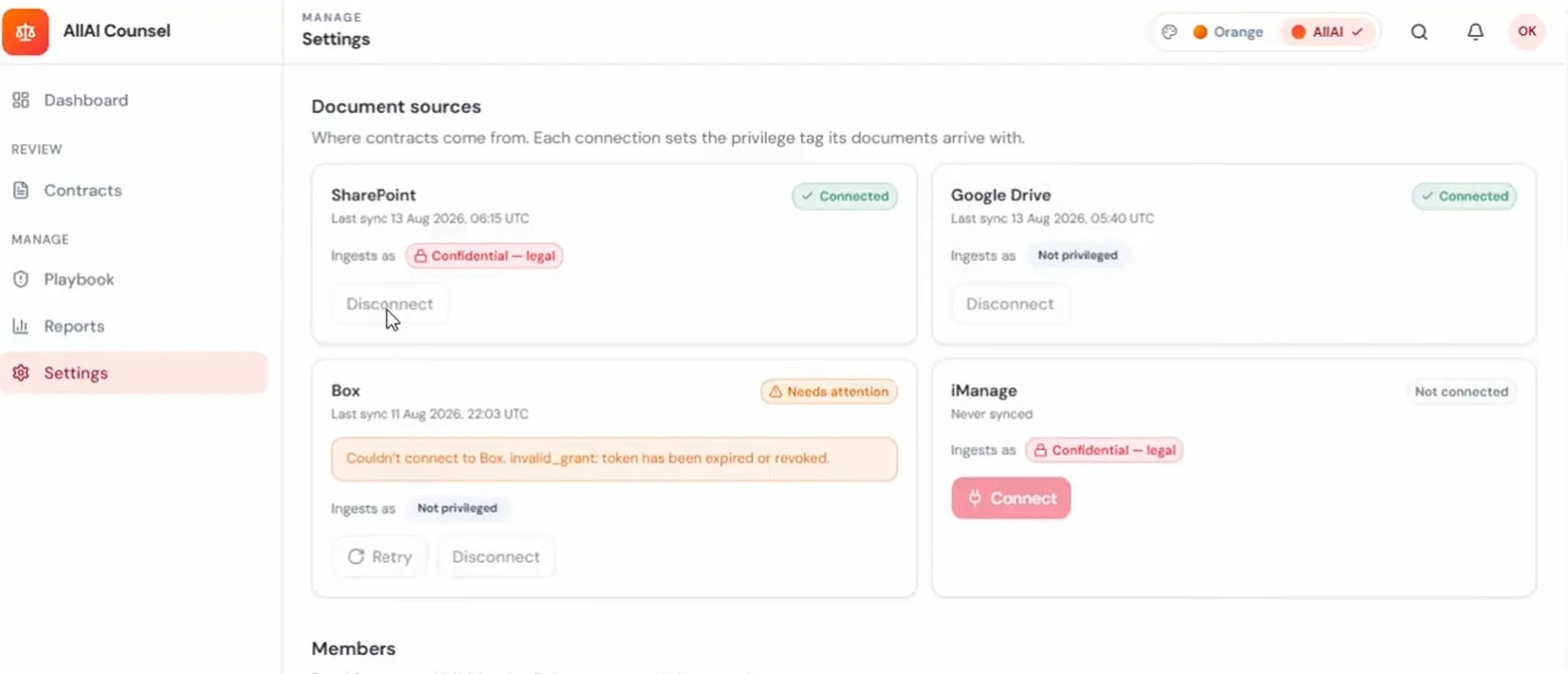
Task: Open search with the magnifier icon
Action: 1420,32
